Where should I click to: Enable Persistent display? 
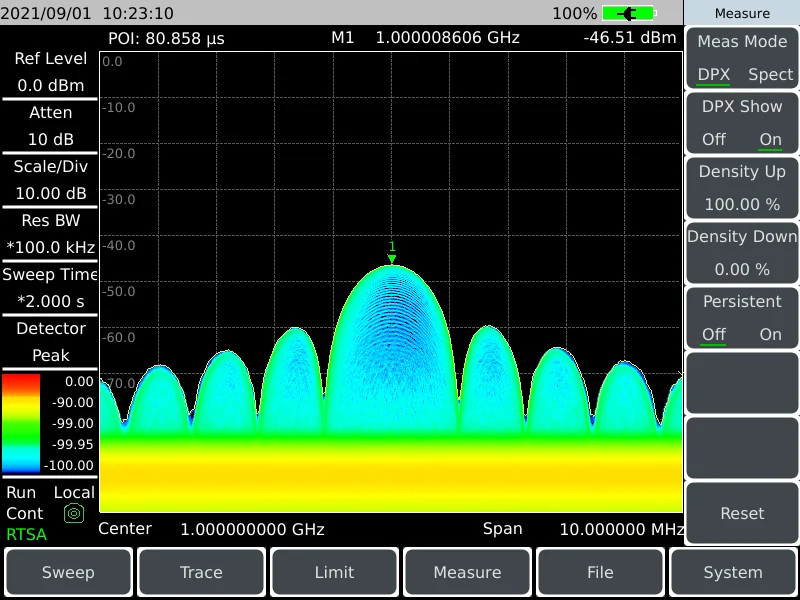point(768,334)
